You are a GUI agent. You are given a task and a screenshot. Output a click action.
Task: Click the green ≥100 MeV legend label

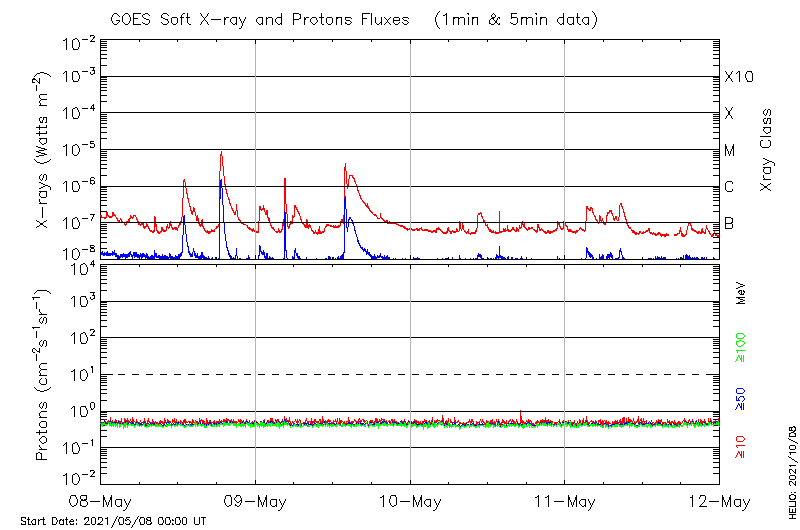(x=741, y=345)
